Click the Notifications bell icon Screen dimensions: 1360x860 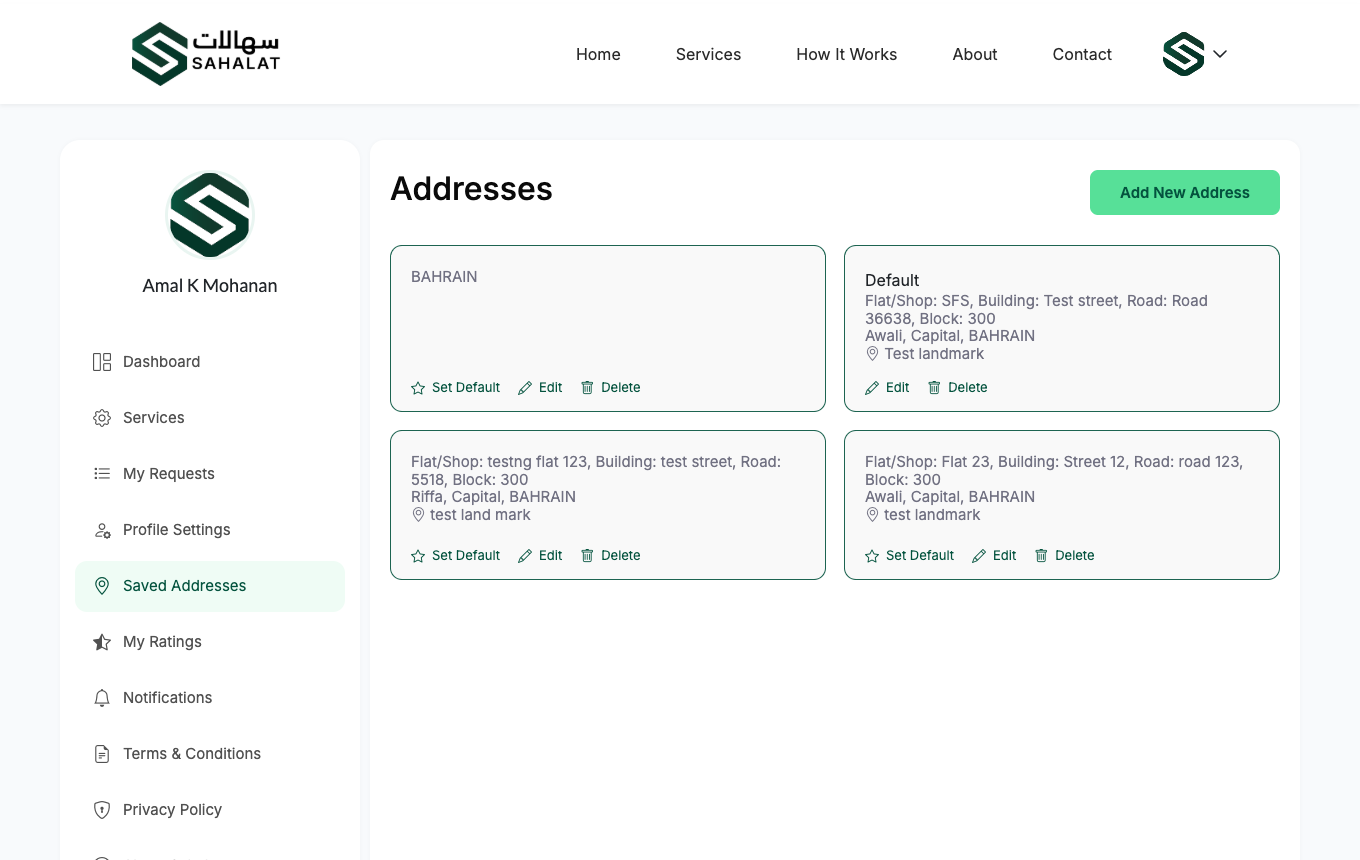102,698
